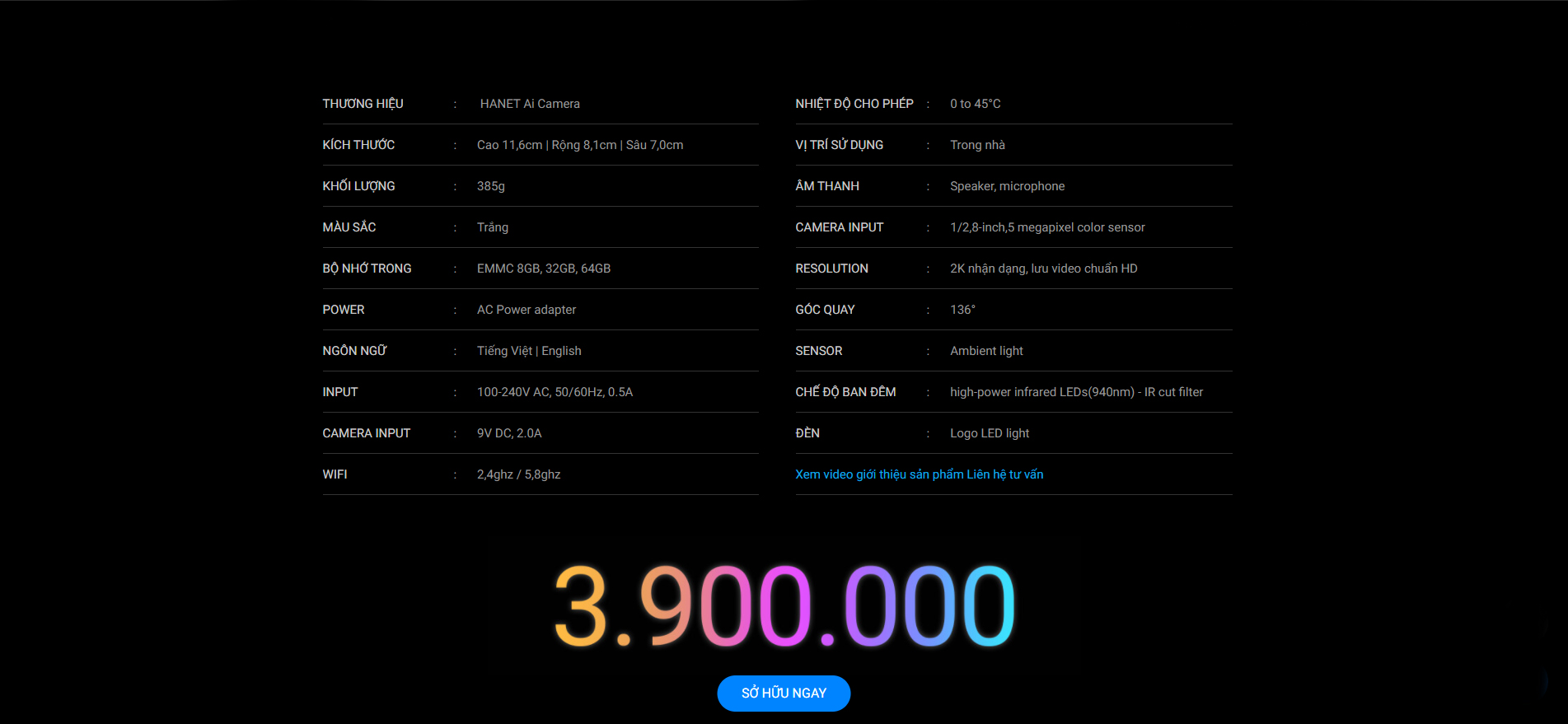
Task: Click the KÍCH THƯỚC label
Action: click(358, 145)
